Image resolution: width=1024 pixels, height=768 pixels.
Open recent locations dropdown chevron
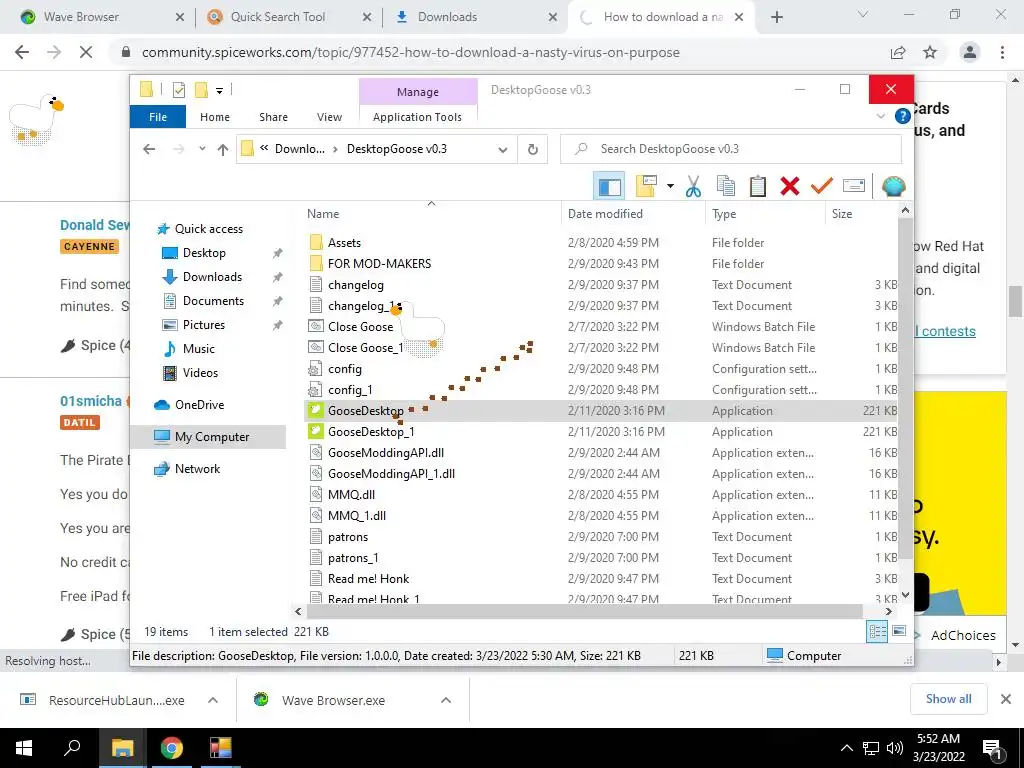click(x=202, y=150)
